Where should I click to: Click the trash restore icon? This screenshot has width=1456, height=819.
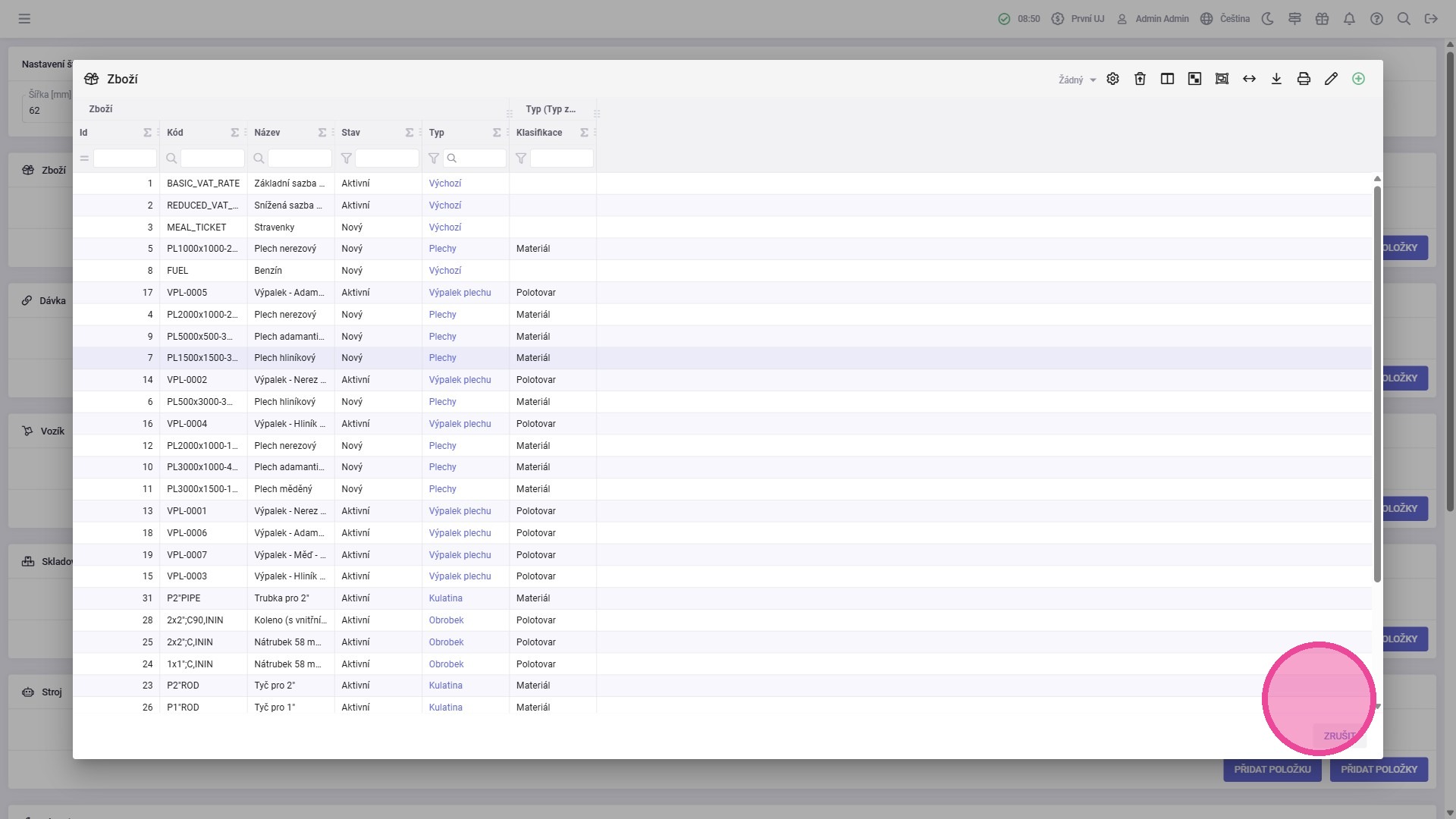(x=1140, y=79)
